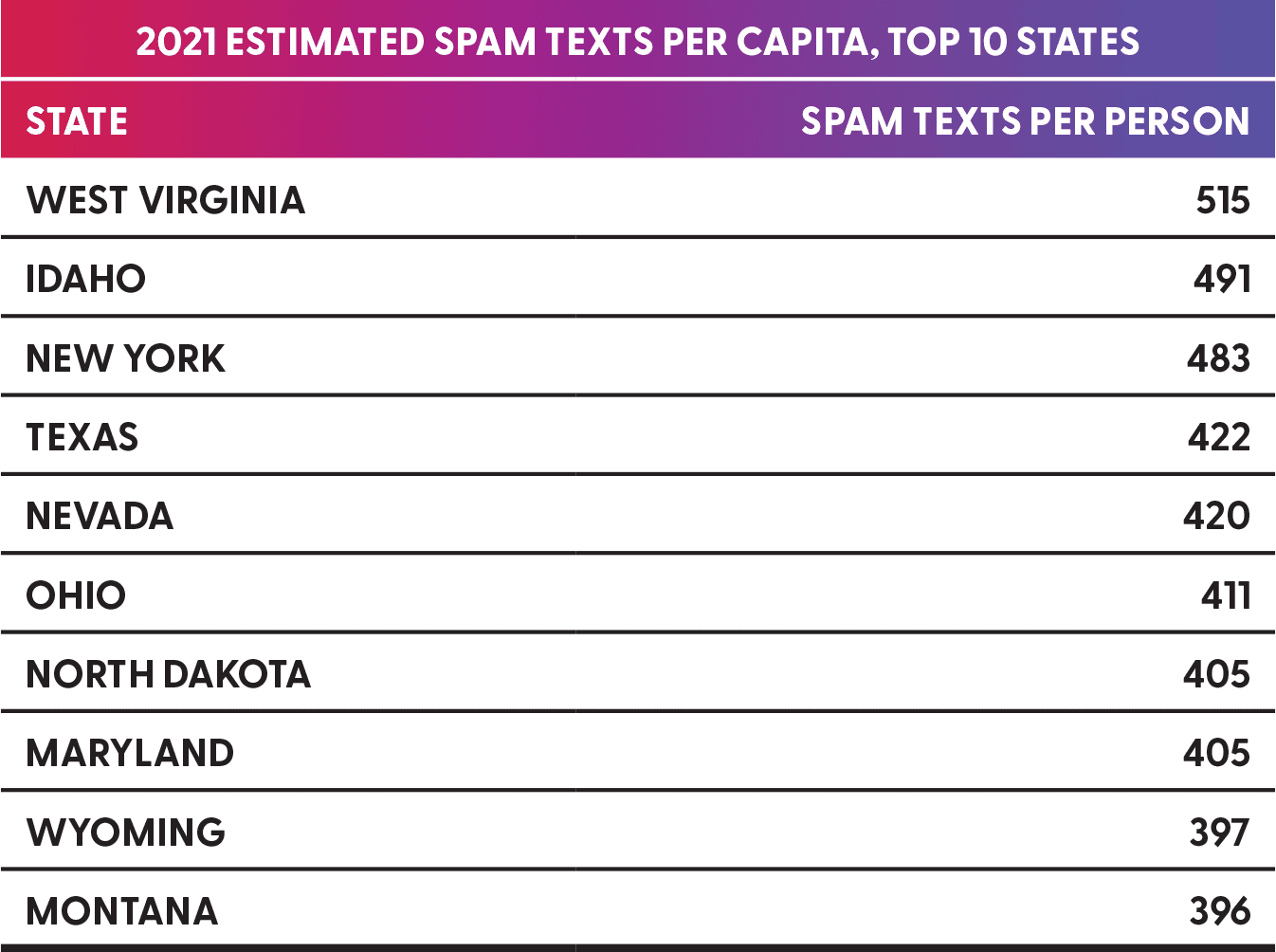Viewport: 1276px width, 952px height.
Task: Click the SPAM TEXTS PER PERSON header
Action: click(x=1025, y=121)
